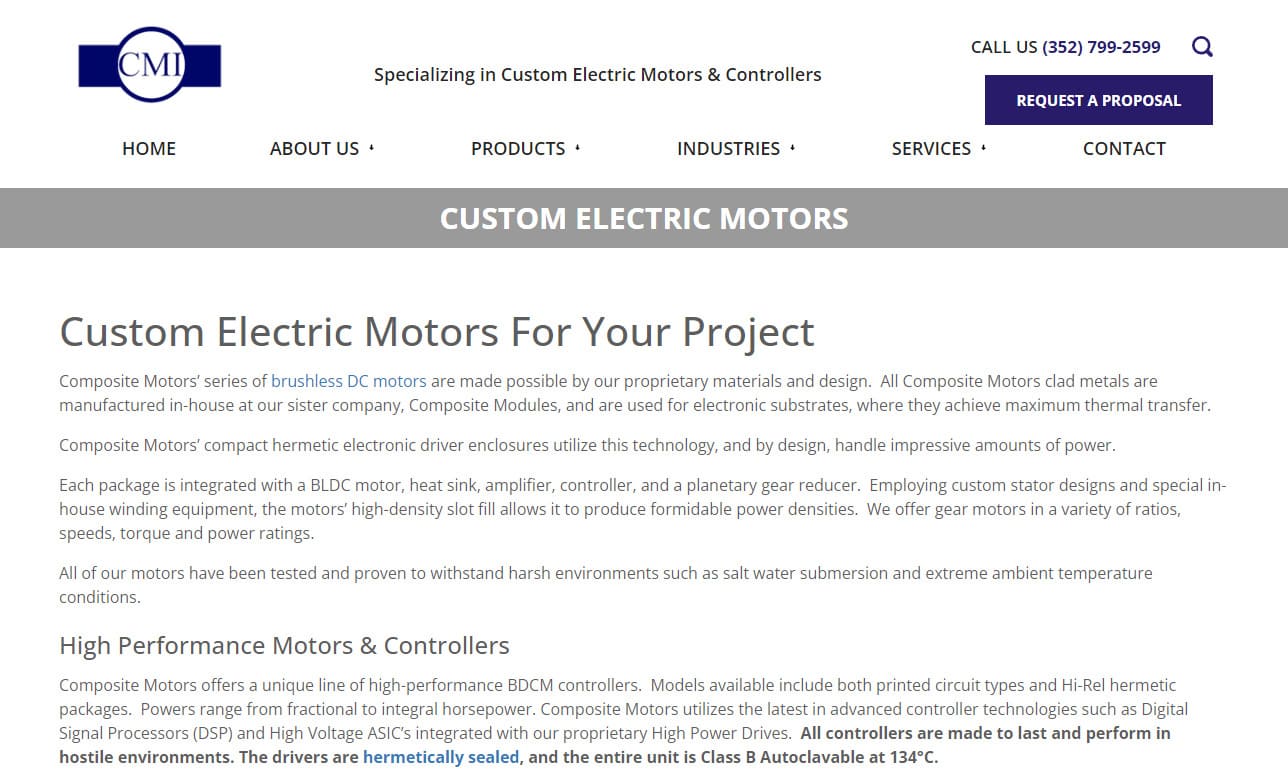The height and width of the screenshot is (772, 1288).
Task: Open the site search magnifier icon
Action: (1201, 46)
